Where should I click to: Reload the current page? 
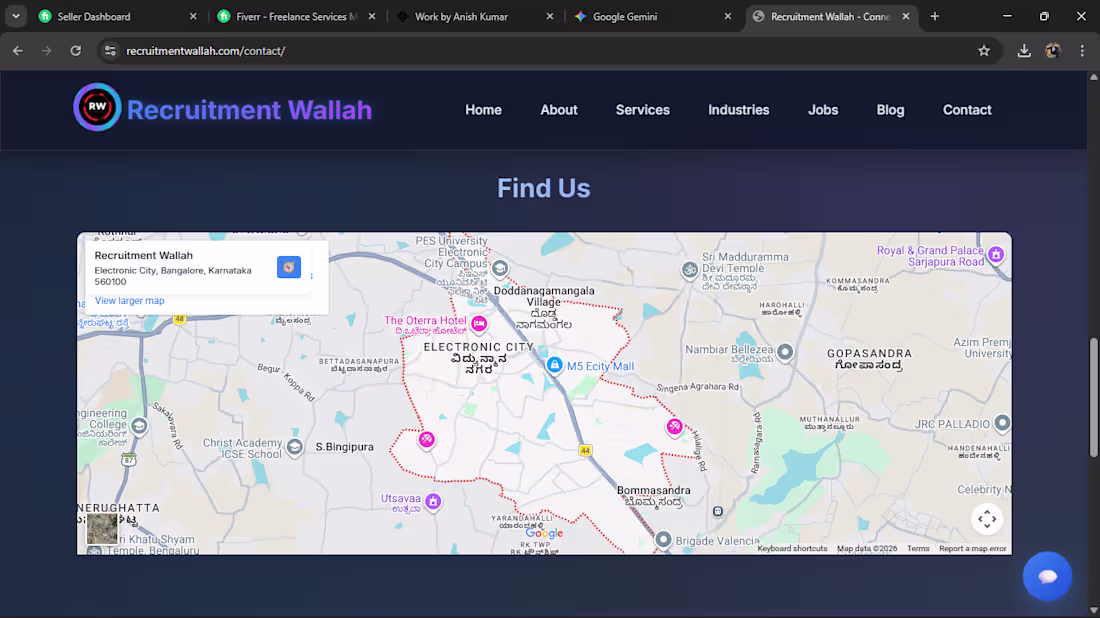click(x=76, y=51)
